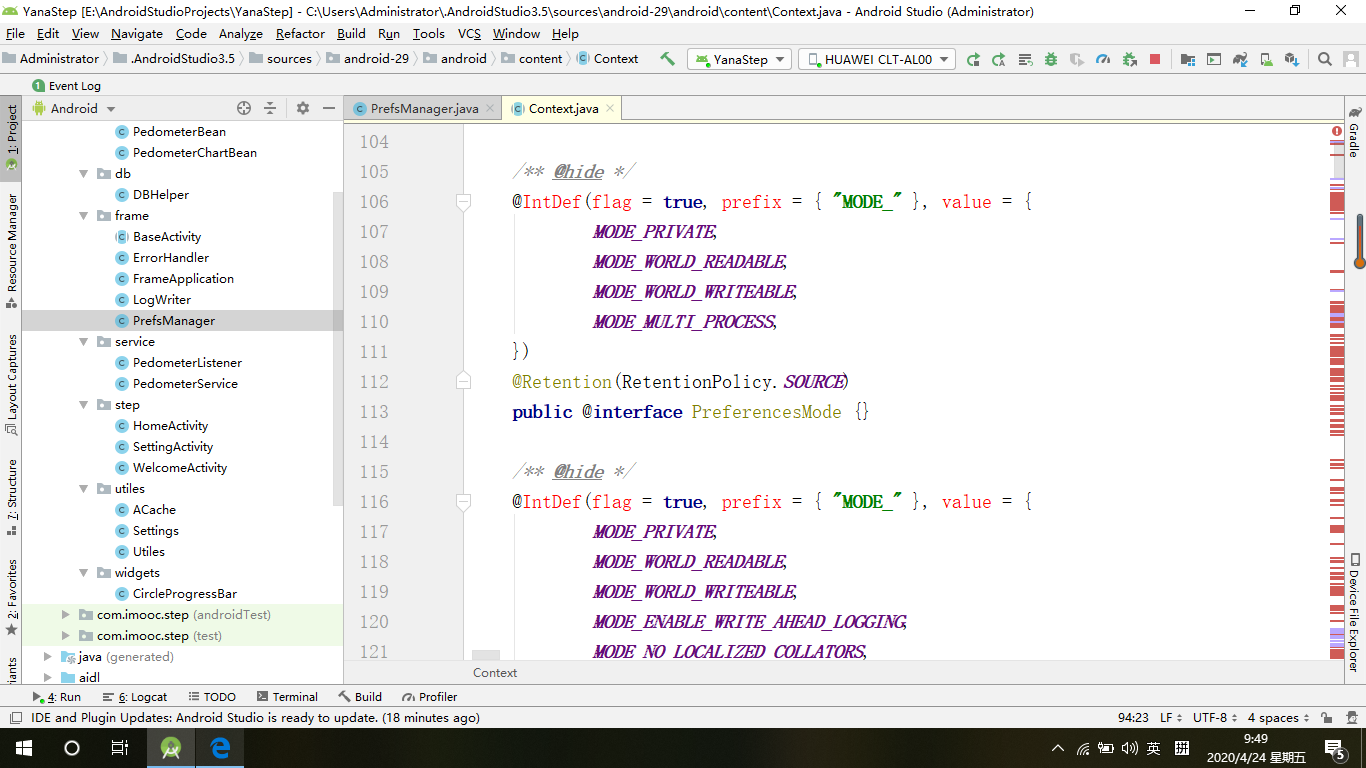1366x768 pixels.
Task: Click the Rerun app icon in toolbar
Action: point(973,59)
